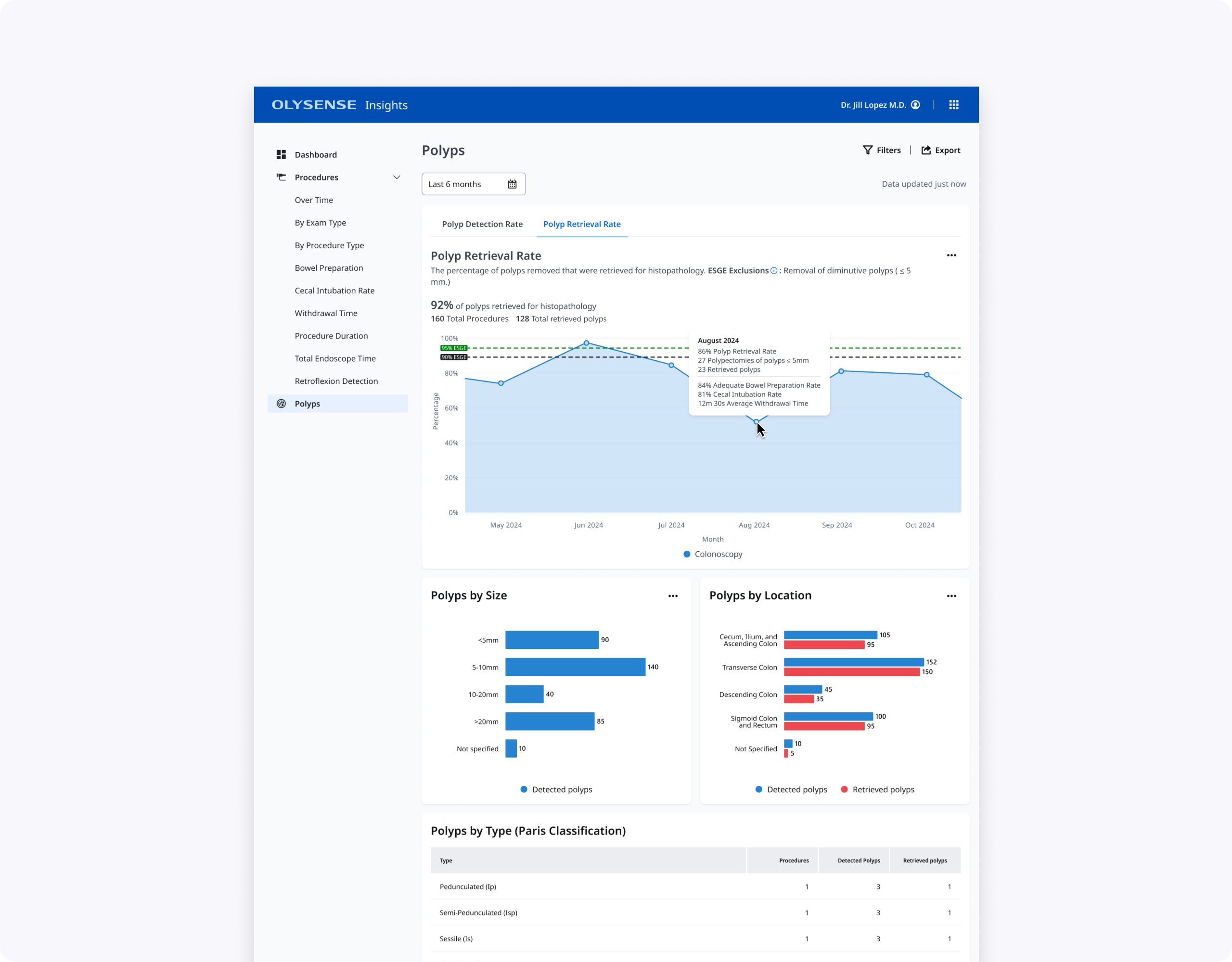The height and width of the screenshot is (962, 1232).
Task: Click the user profile icon beside Dr. Jill Lopez
Action: [x=915, y=105]
